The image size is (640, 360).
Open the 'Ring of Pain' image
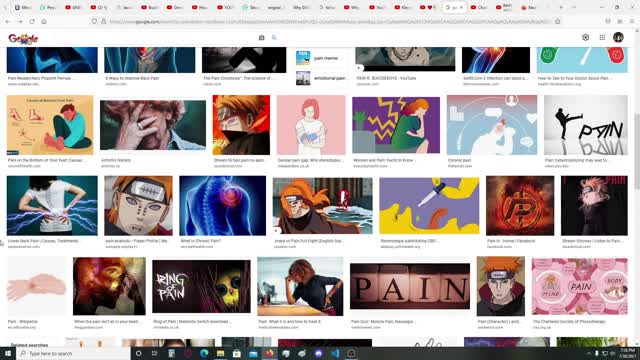point(201,287)
